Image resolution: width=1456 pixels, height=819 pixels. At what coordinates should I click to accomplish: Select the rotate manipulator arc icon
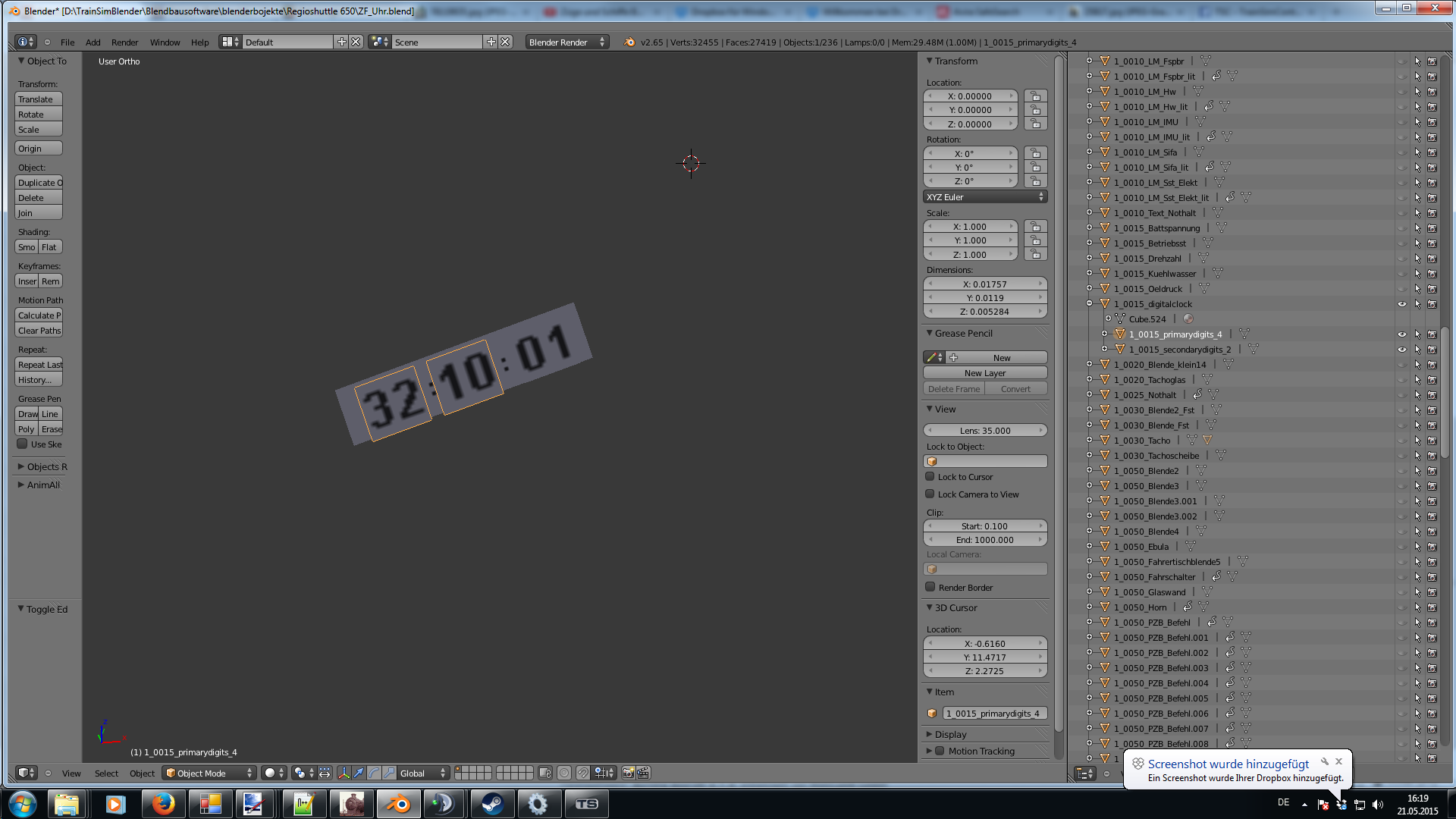click(374, 773)
